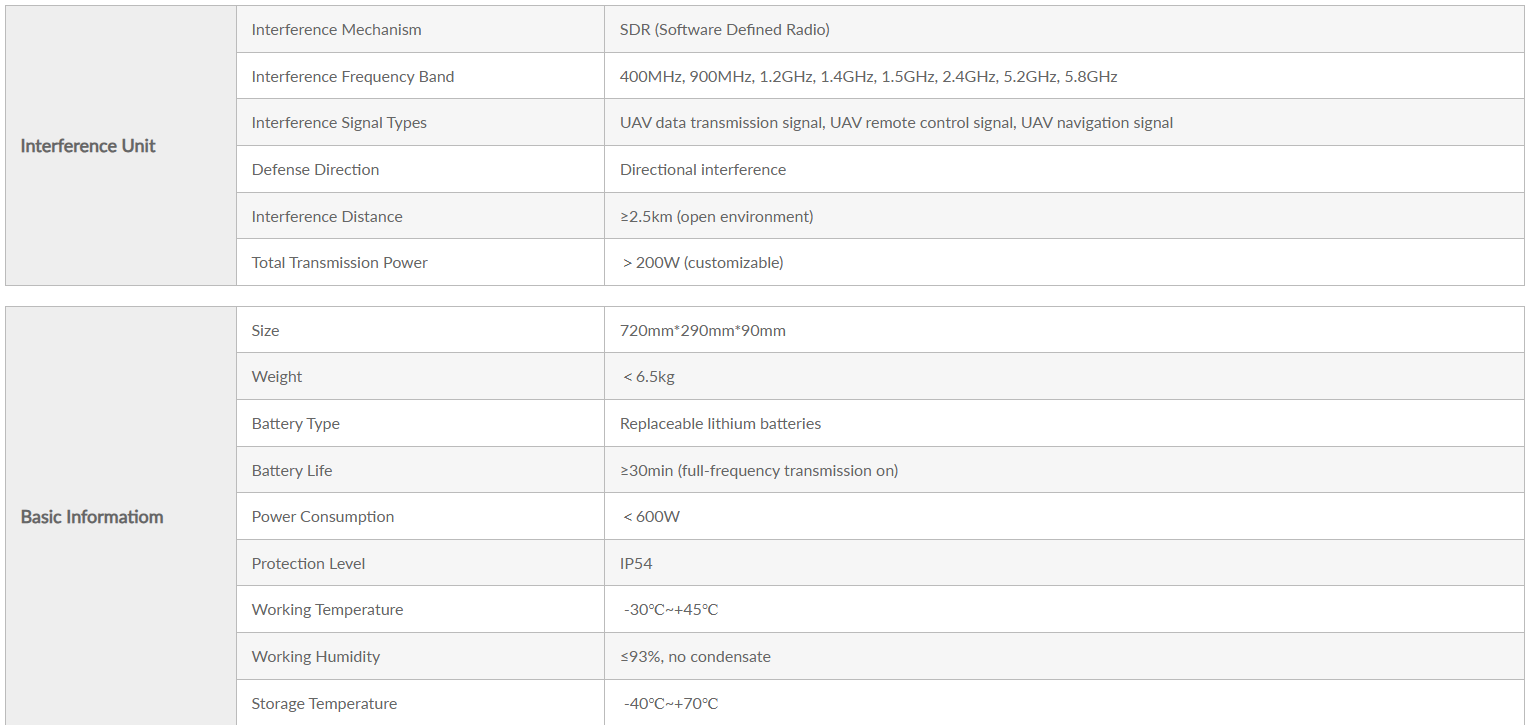
Task: Click the 400MHz frequency list value
Action: point(869,77)
